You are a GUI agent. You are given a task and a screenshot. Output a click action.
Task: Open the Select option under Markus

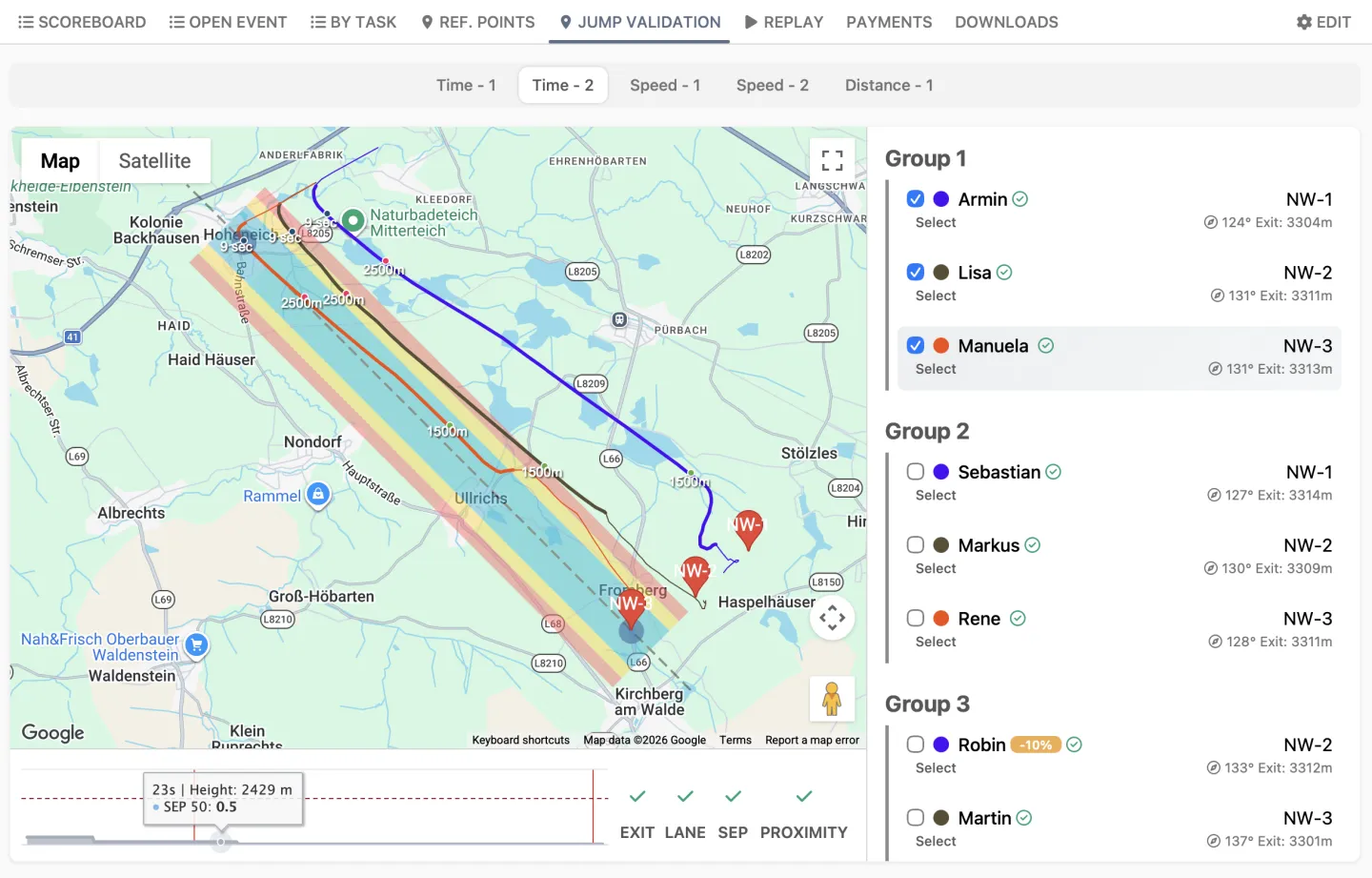pyautogui.click(x=936, y=568)
